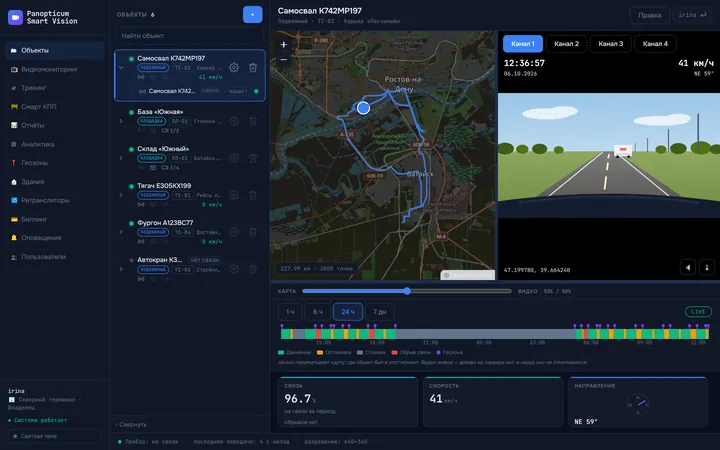
Task: Open the Отчёты section
Action: point(55,125)
